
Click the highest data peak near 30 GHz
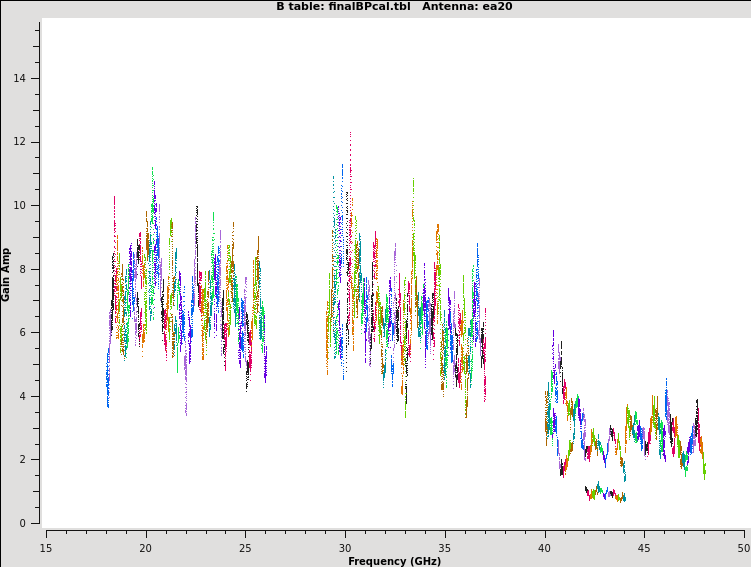pos(350,135)
